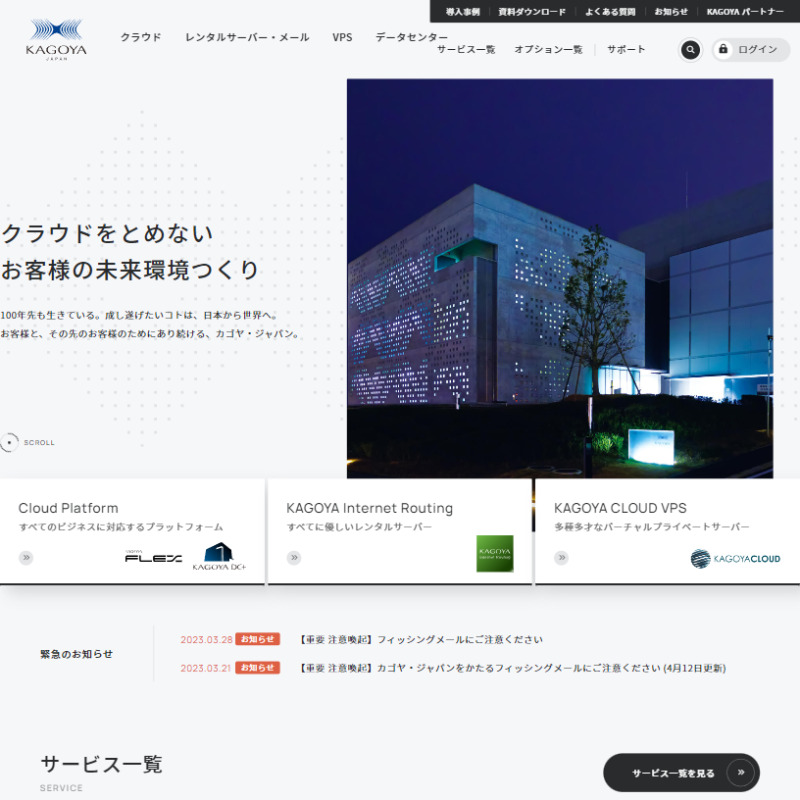Viewport: 800px width, 800px height.
Task: Click the KAGOYA DC+ building logo
Action: pyautogui.click(x=219, y=556)
